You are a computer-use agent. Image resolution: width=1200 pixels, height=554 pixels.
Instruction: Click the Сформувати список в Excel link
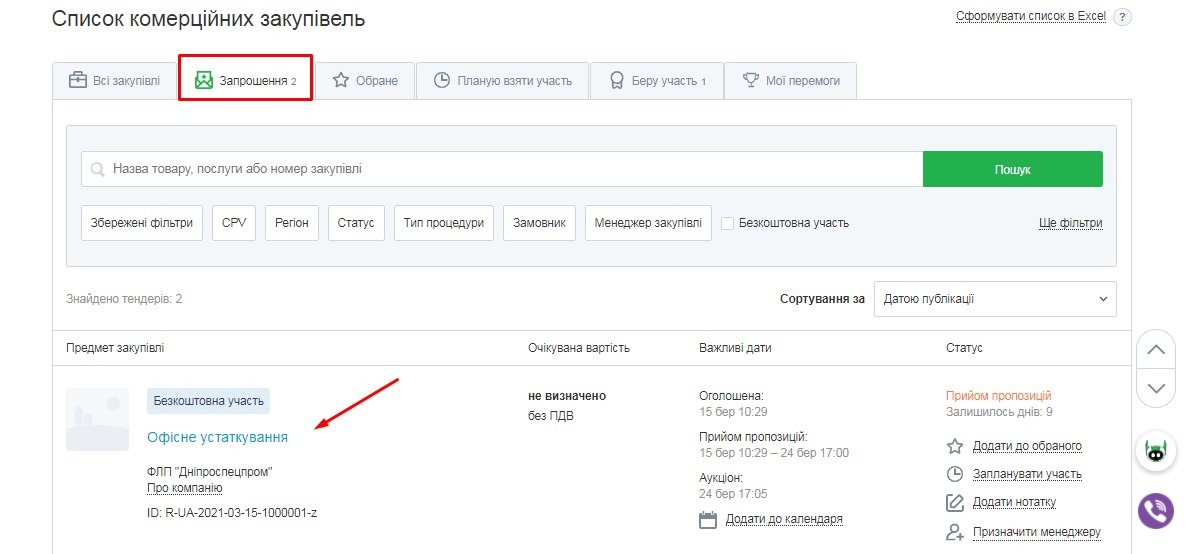click(x=1030, y=17)
